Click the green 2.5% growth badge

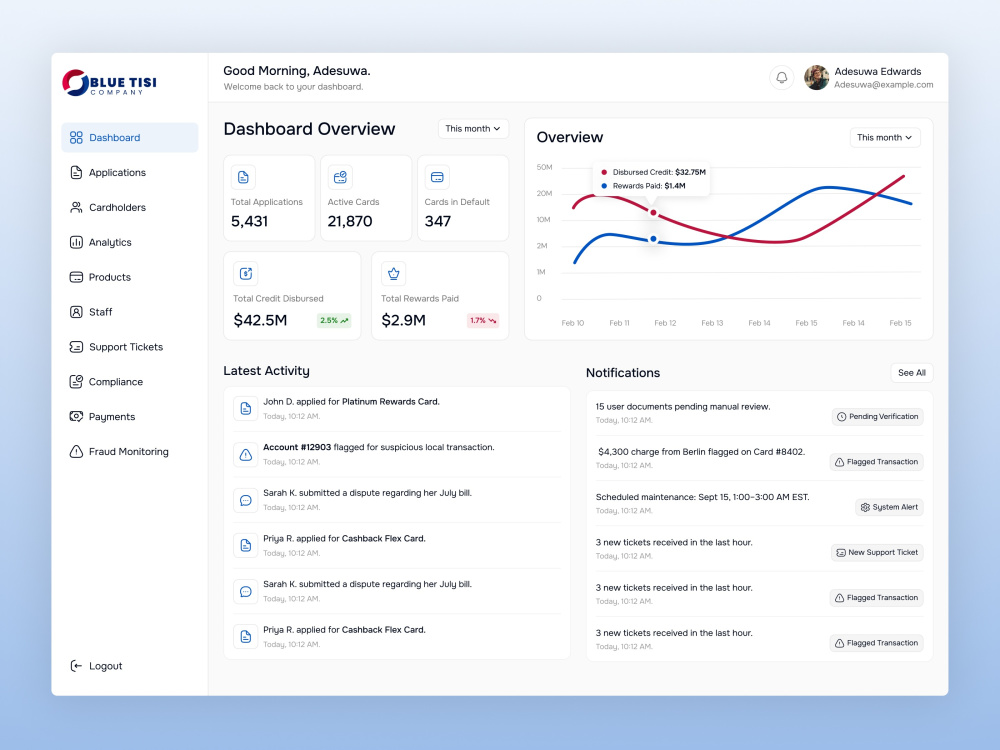click(x=334, y=321)
